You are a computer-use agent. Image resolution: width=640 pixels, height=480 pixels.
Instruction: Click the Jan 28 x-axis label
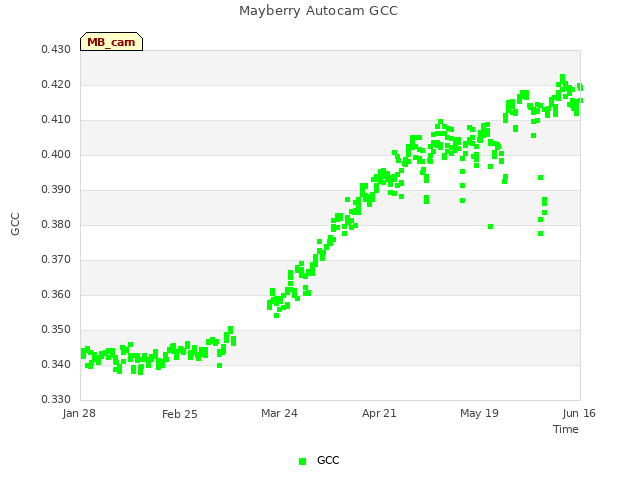(x=79, y=413)
